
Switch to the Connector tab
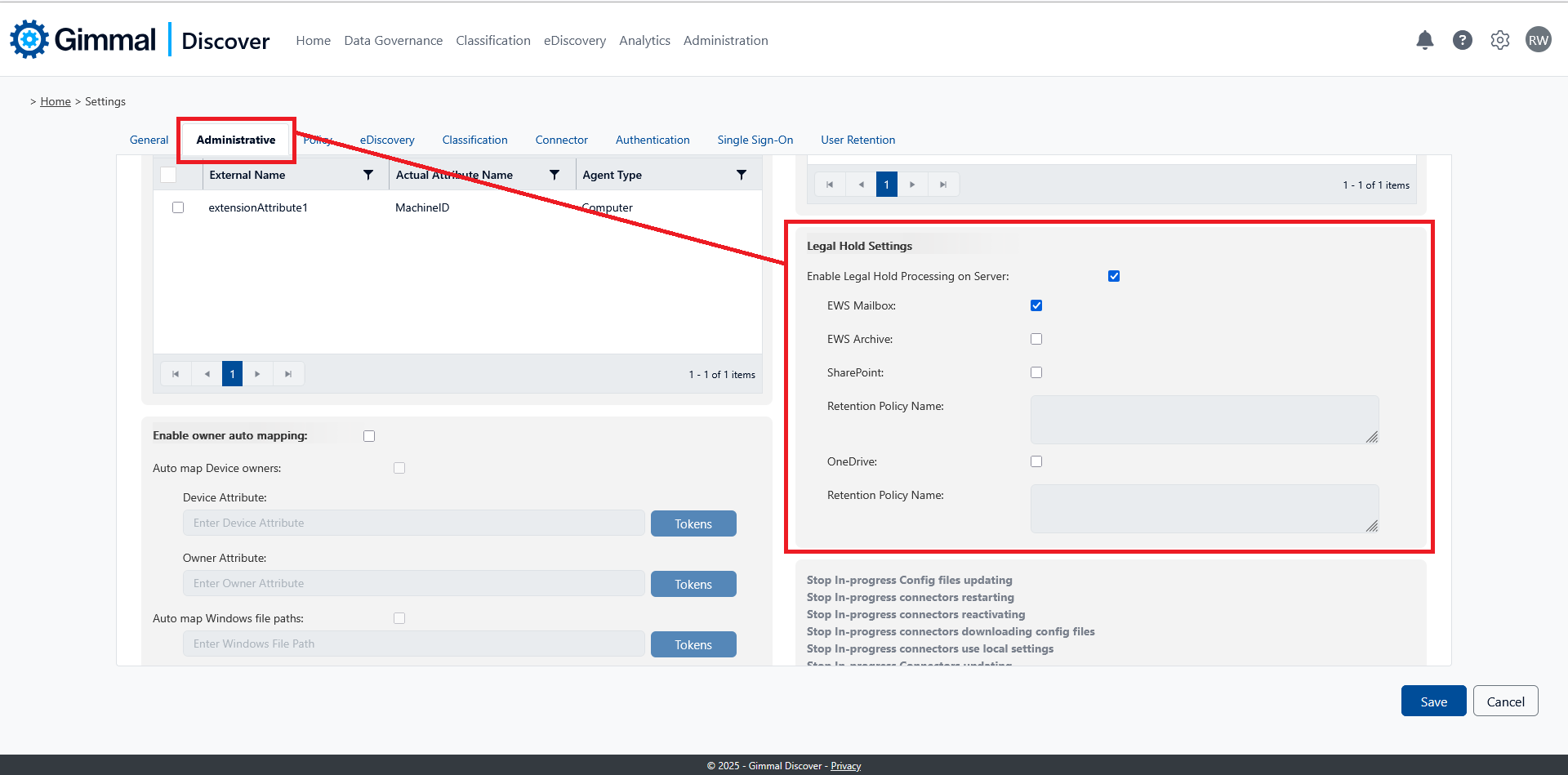click(561, 140)
